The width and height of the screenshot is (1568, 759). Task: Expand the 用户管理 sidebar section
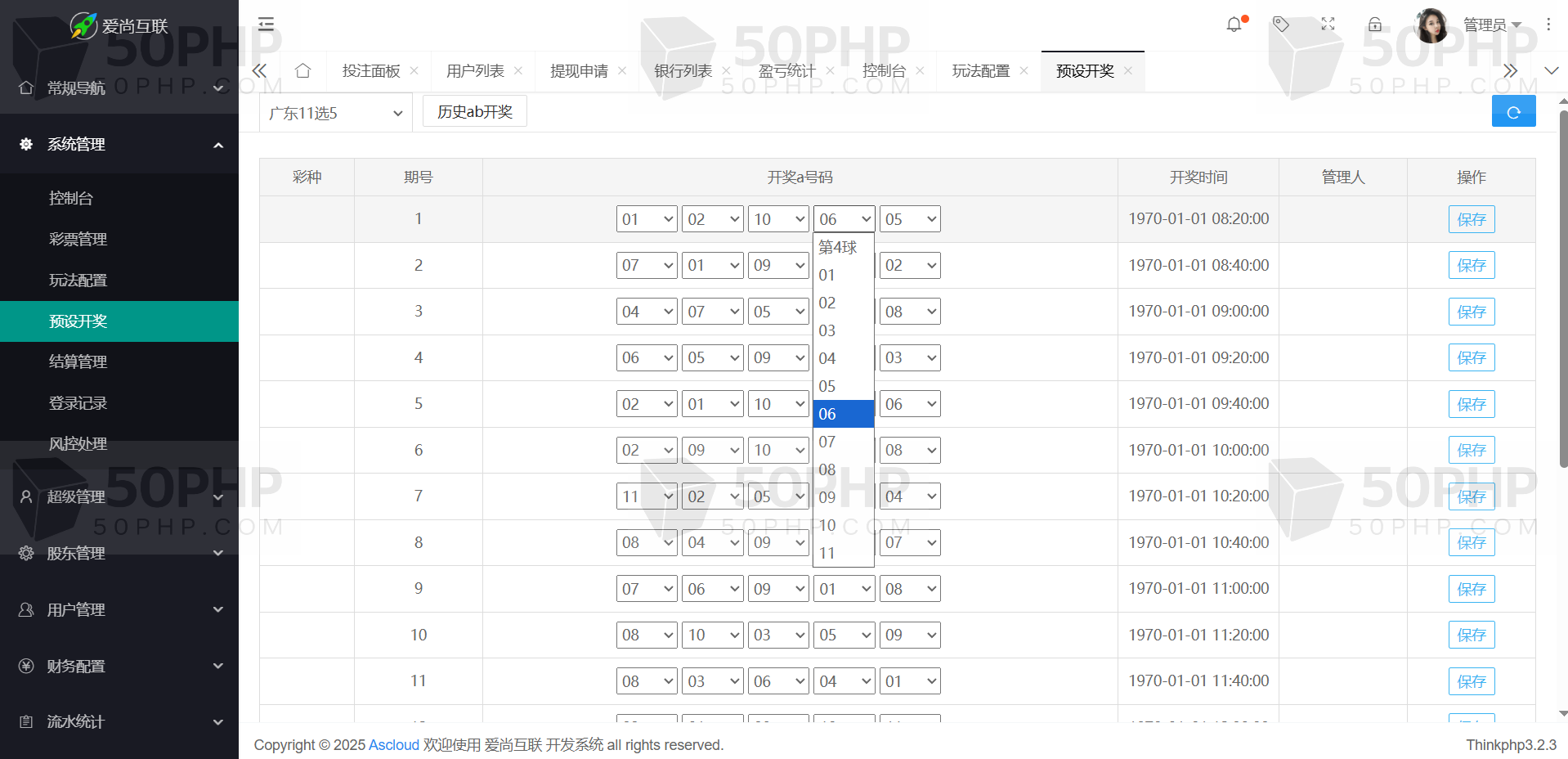119,609
